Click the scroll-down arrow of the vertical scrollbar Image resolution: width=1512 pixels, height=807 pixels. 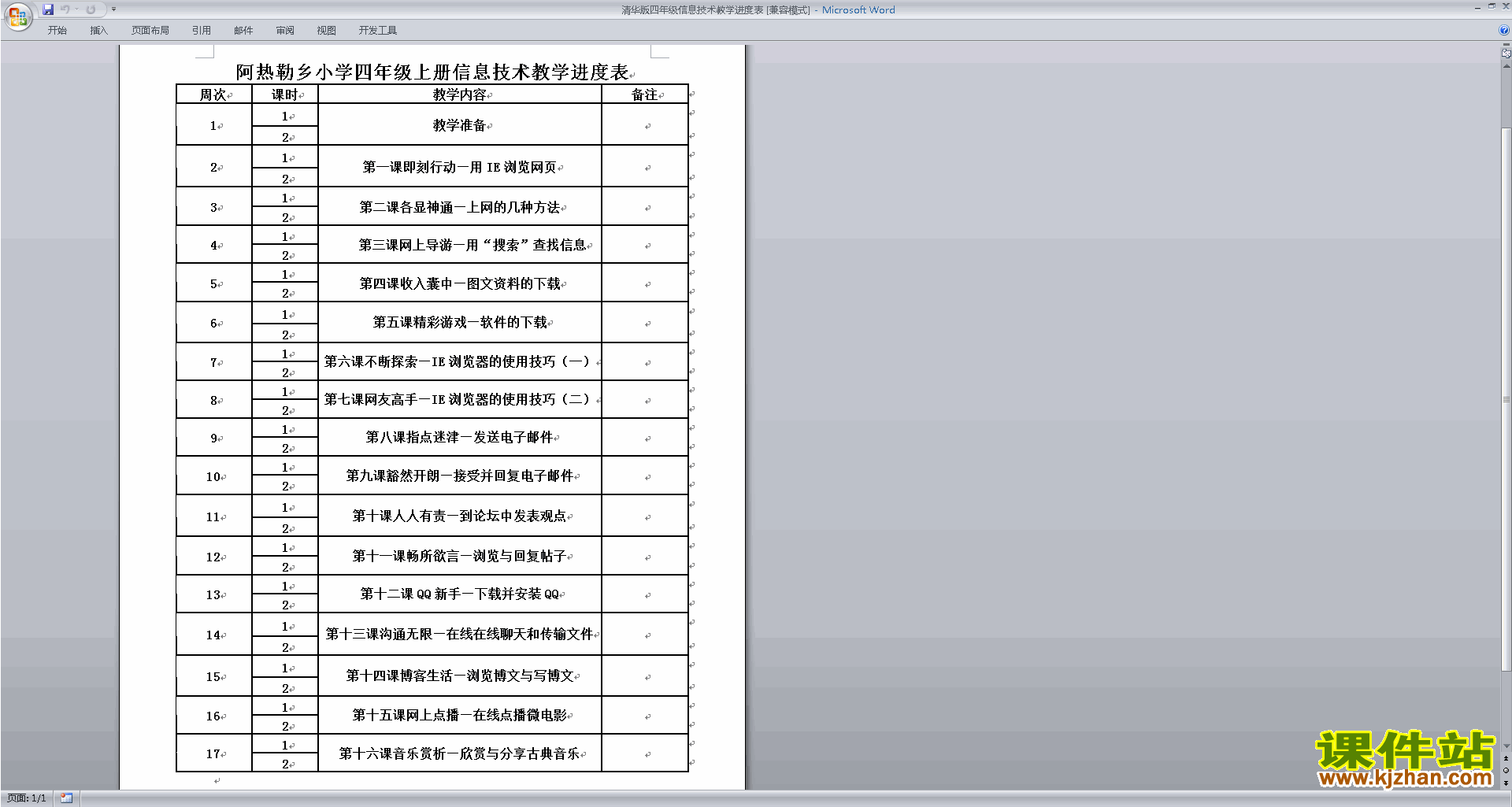(1506, 746)
